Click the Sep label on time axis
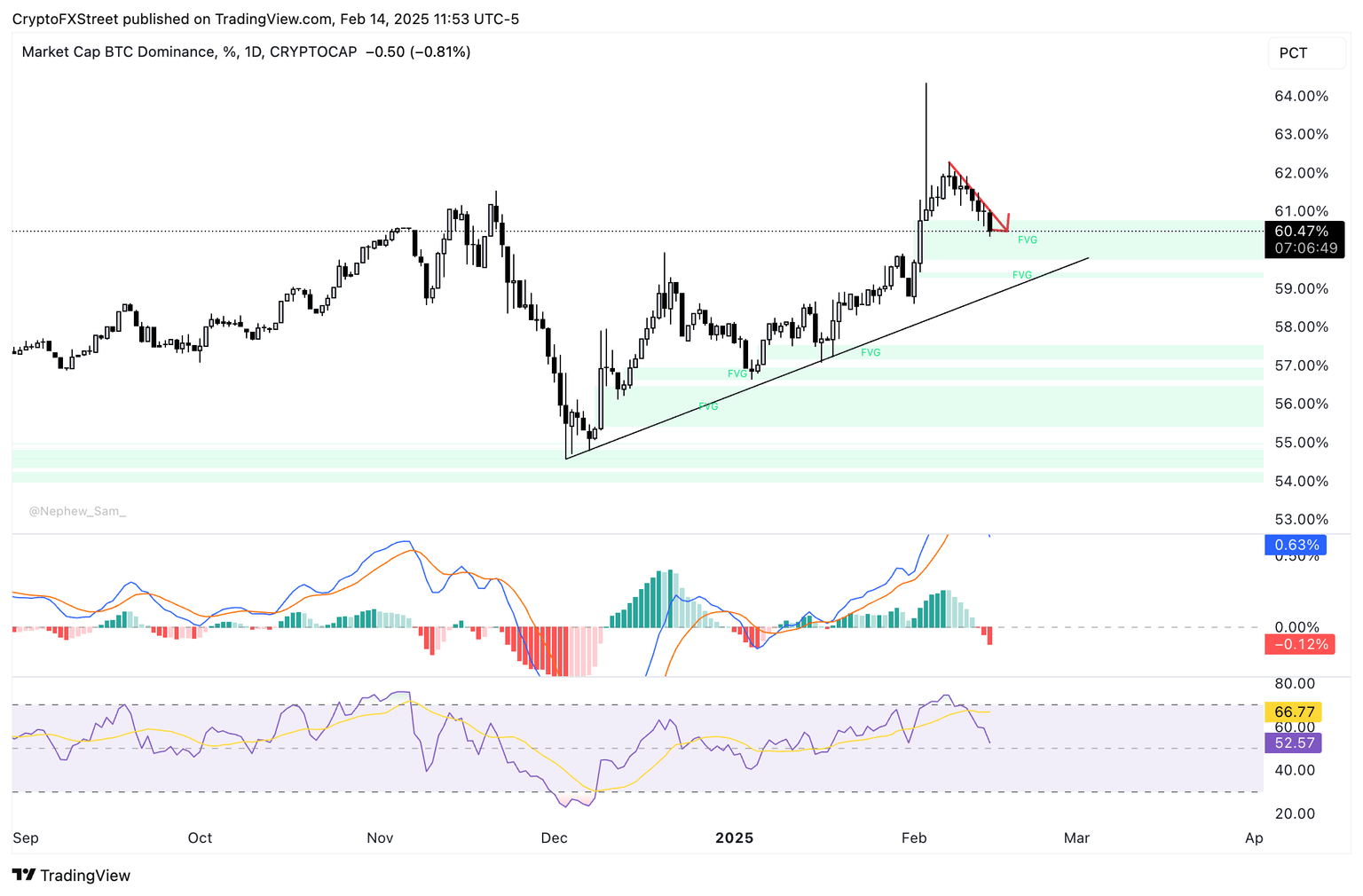Screen dimensions: 1363x896 [x=26, y=837]
